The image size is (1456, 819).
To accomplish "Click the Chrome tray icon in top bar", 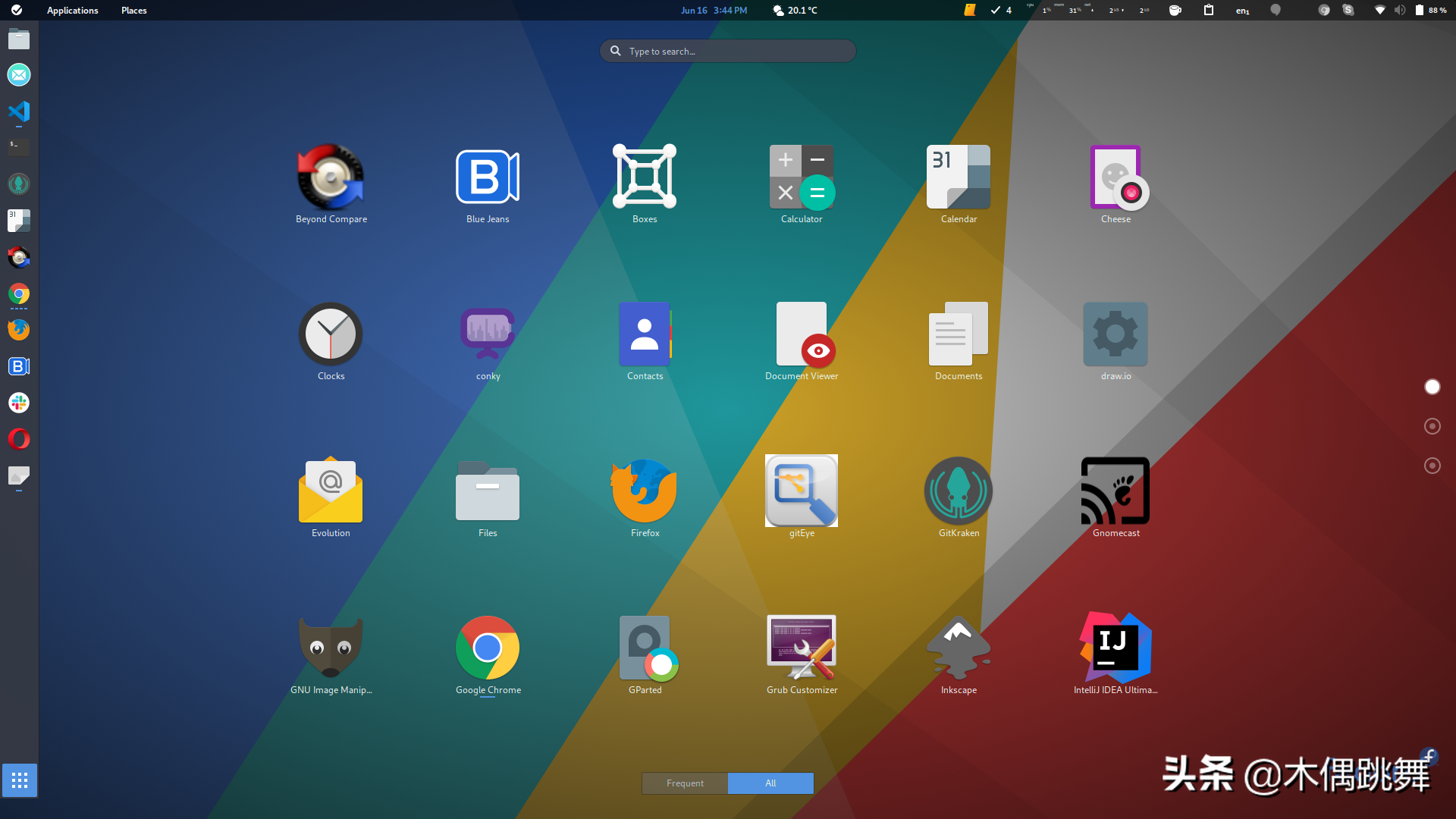I will point(1323,11).
